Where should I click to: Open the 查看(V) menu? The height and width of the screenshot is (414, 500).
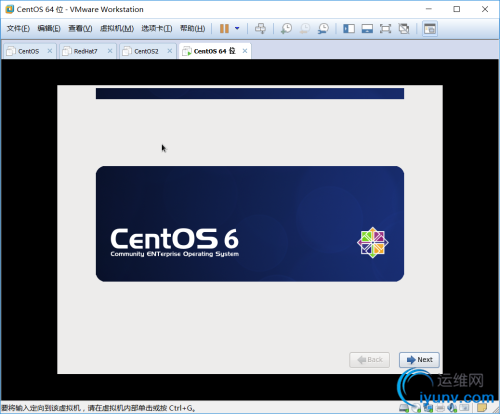80,29
